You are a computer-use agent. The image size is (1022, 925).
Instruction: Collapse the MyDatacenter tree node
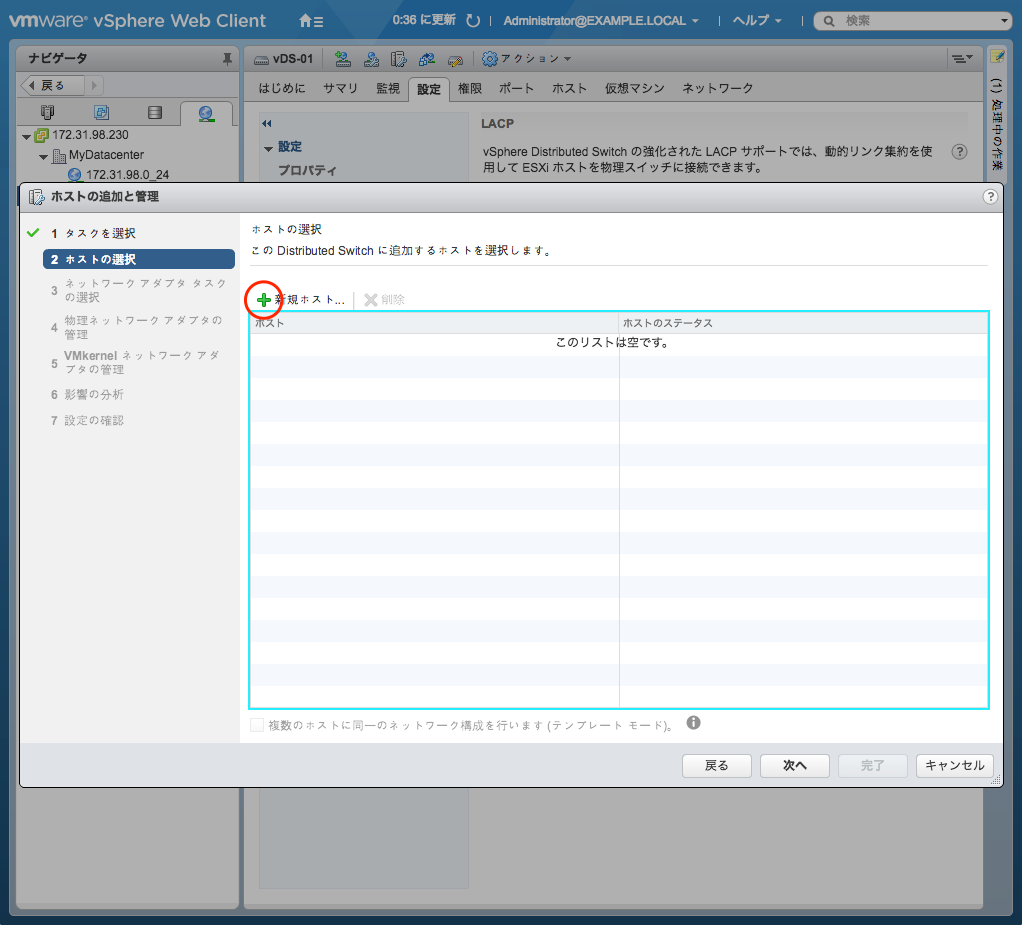(x=43, y=157)
